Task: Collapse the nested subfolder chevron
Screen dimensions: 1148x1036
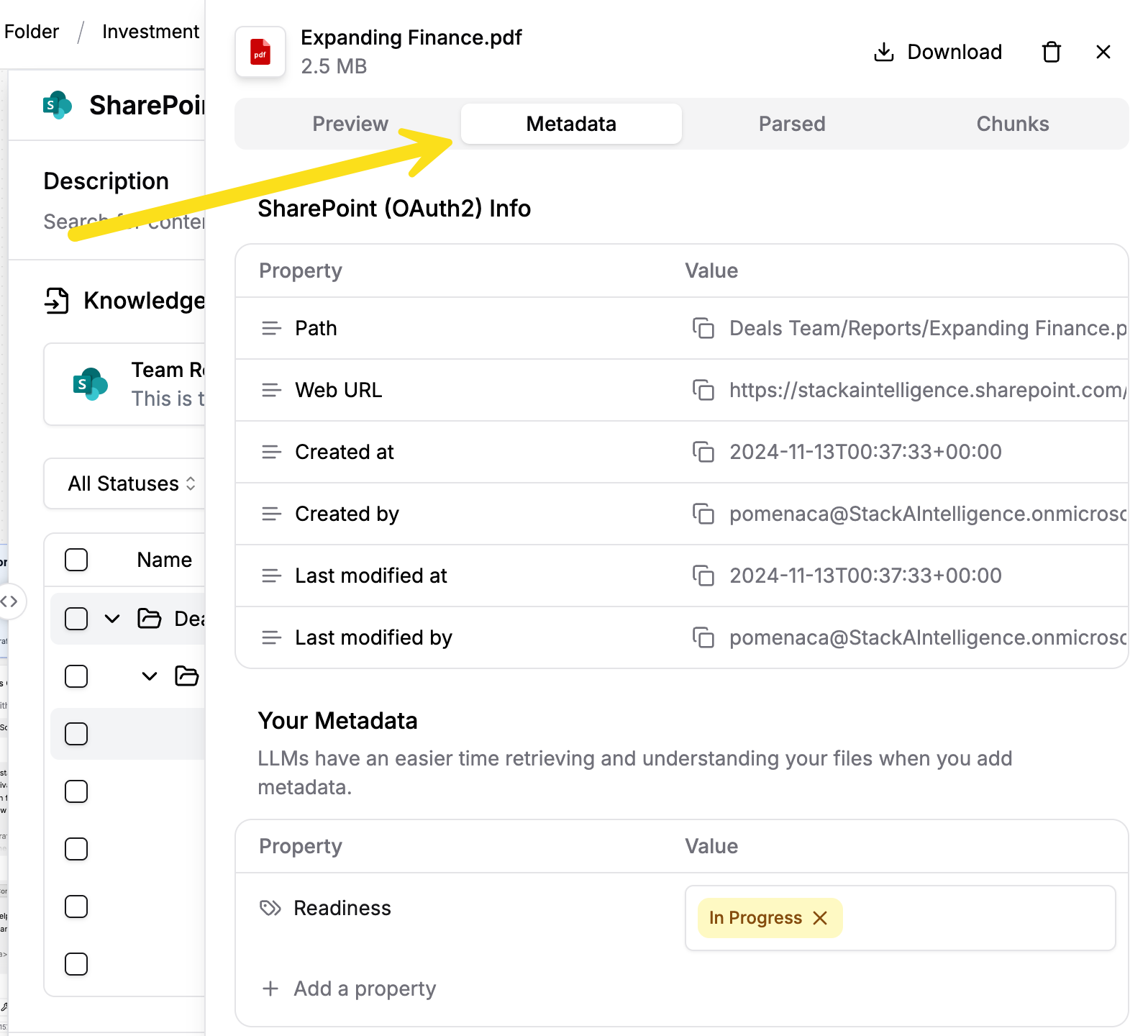Action: [x=150, y=676]
